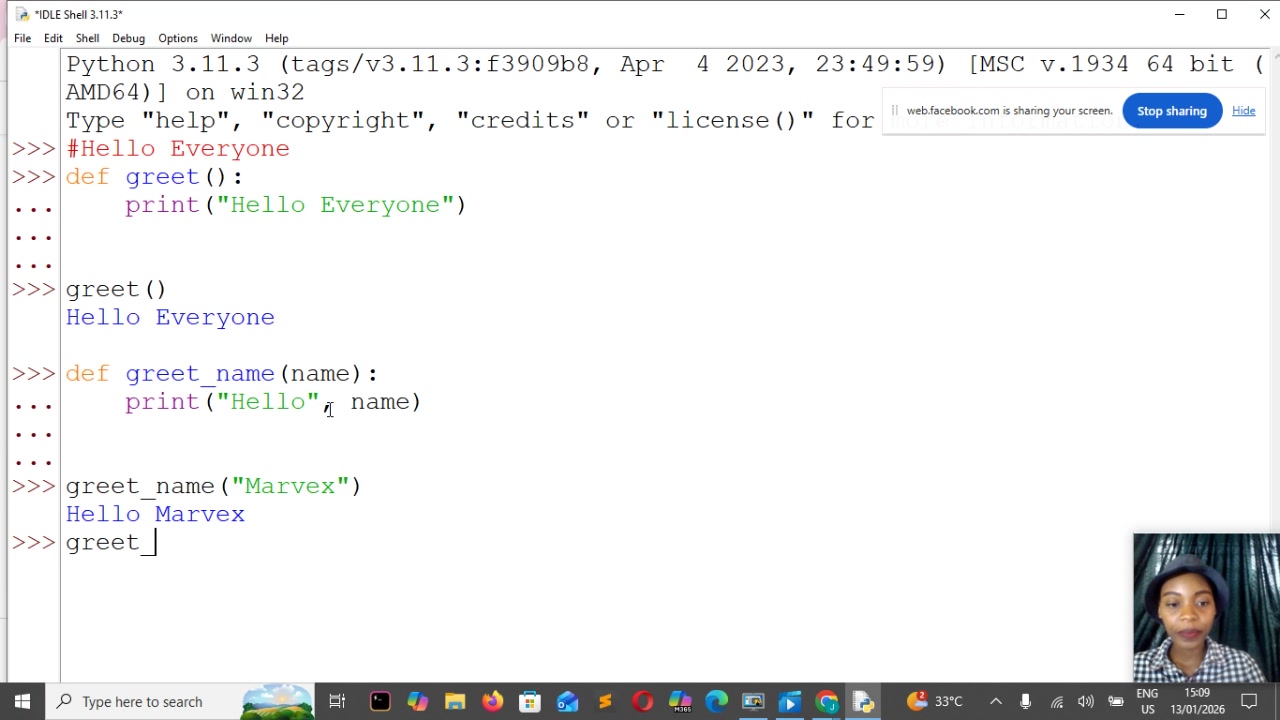Open the Debug menu
Viewport: 1280px width, 720px height.
point(128,38)
